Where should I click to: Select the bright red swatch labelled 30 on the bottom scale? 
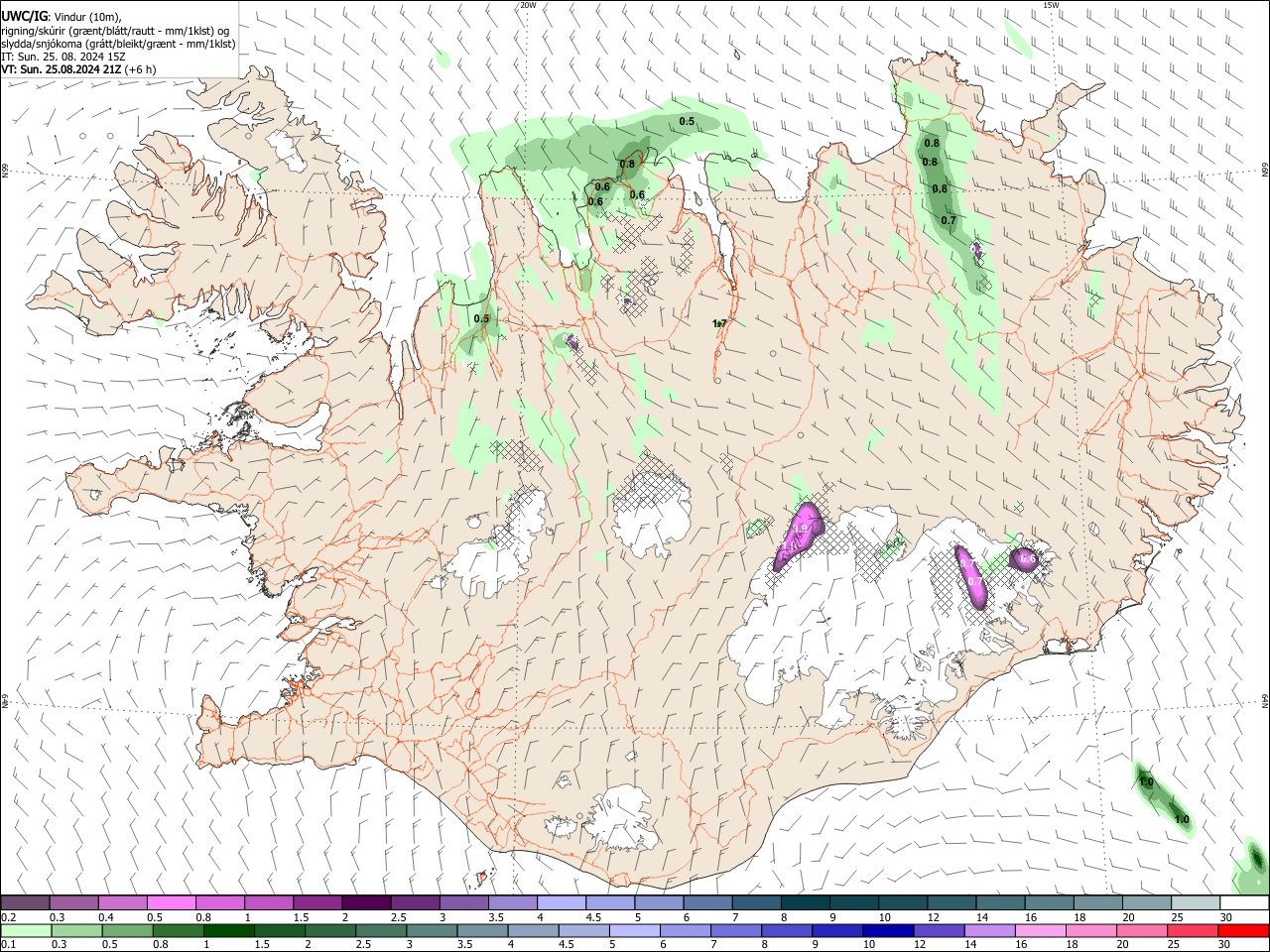point(1243,930)
